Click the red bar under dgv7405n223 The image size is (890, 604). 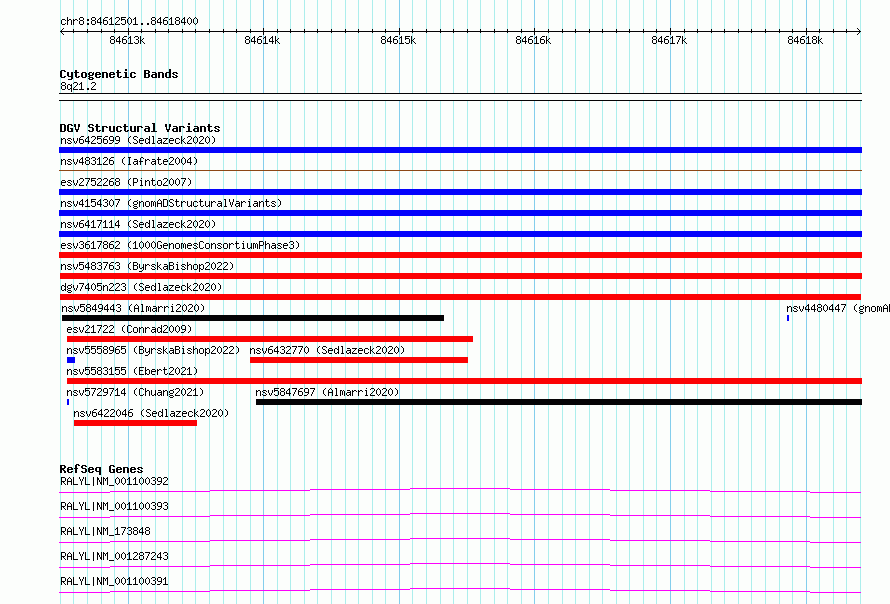[x=460, y=297]
